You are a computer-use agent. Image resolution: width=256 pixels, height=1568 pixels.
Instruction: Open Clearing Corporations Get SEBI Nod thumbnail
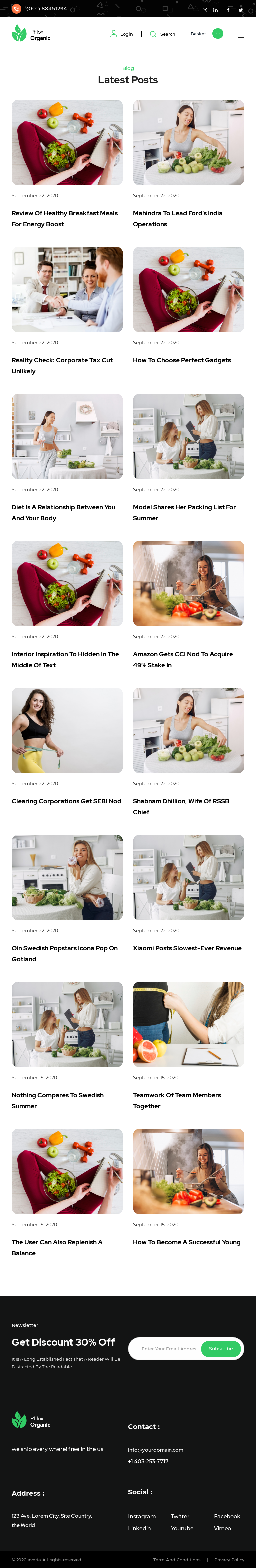(67, 730)
